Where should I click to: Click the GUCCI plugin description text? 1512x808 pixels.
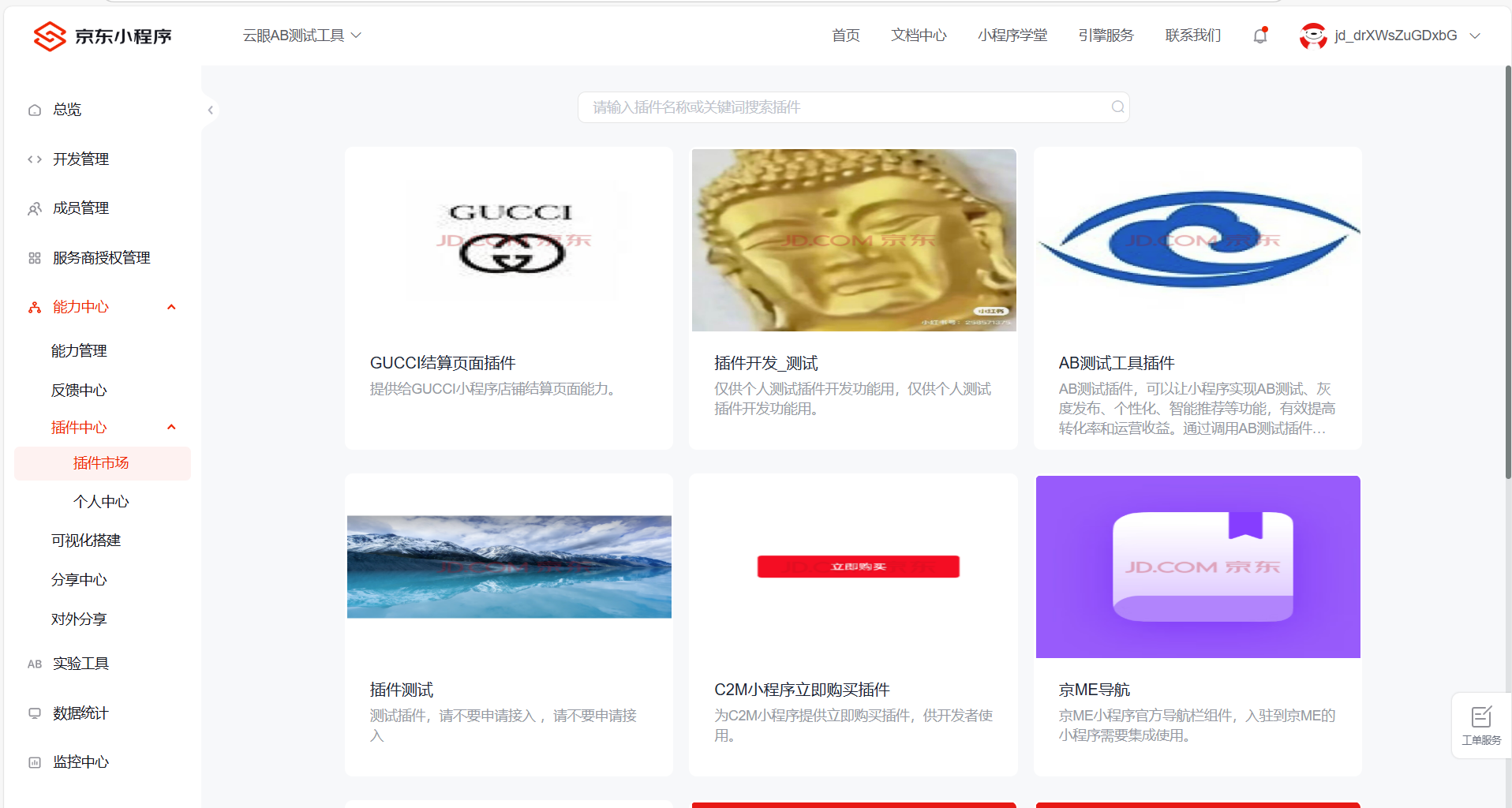(x=496, y=389)
